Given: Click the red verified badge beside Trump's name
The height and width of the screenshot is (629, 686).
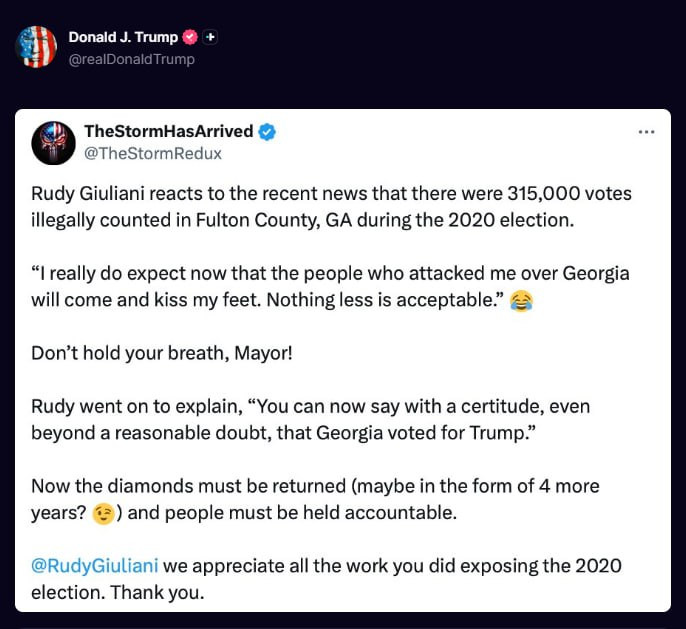Looking at the screenshot, I should click(x=189, y=37).
